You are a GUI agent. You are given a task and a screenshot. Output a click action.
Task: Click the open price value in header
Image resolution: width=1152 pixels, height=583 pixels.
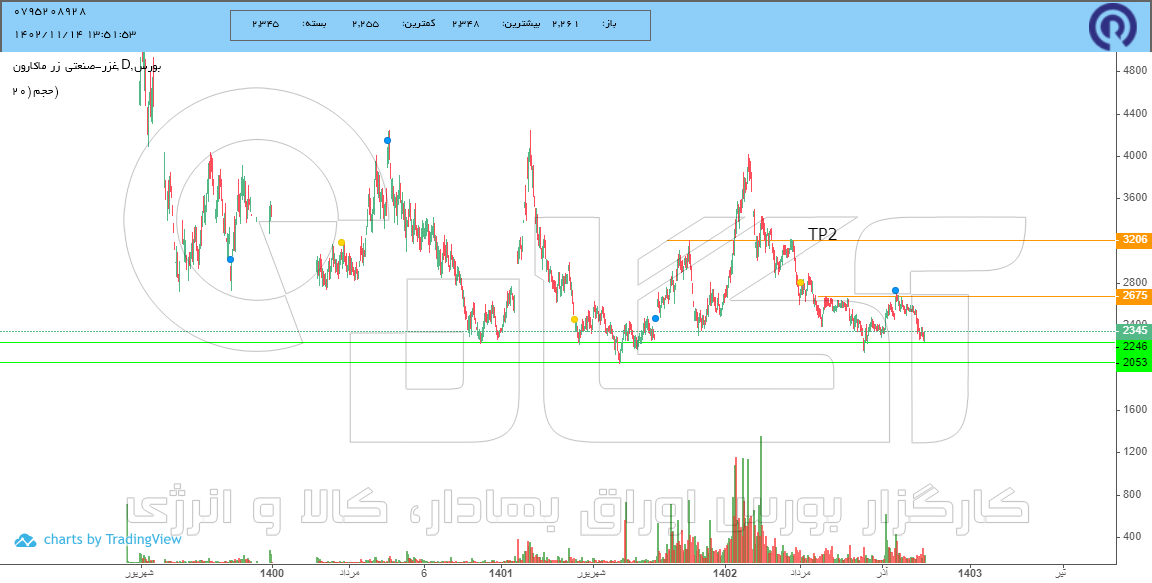click(x=564, y=24)
